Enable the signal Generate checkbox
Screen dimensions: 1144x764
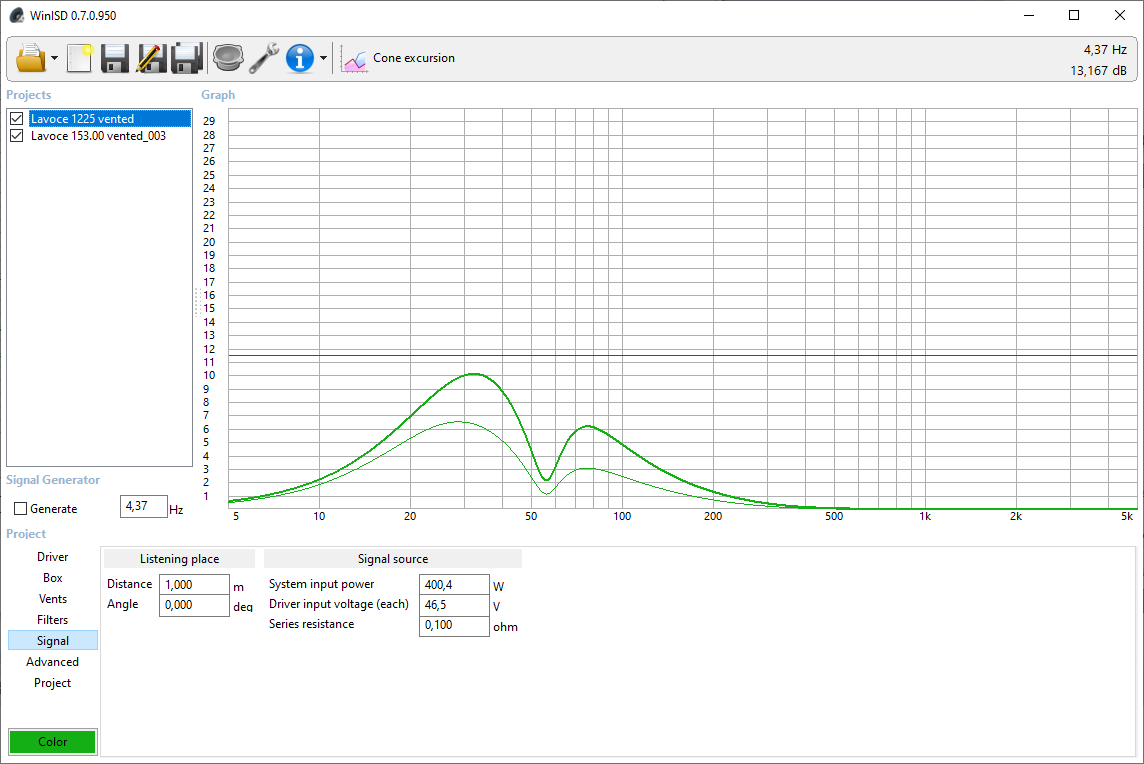coord(20,509)
